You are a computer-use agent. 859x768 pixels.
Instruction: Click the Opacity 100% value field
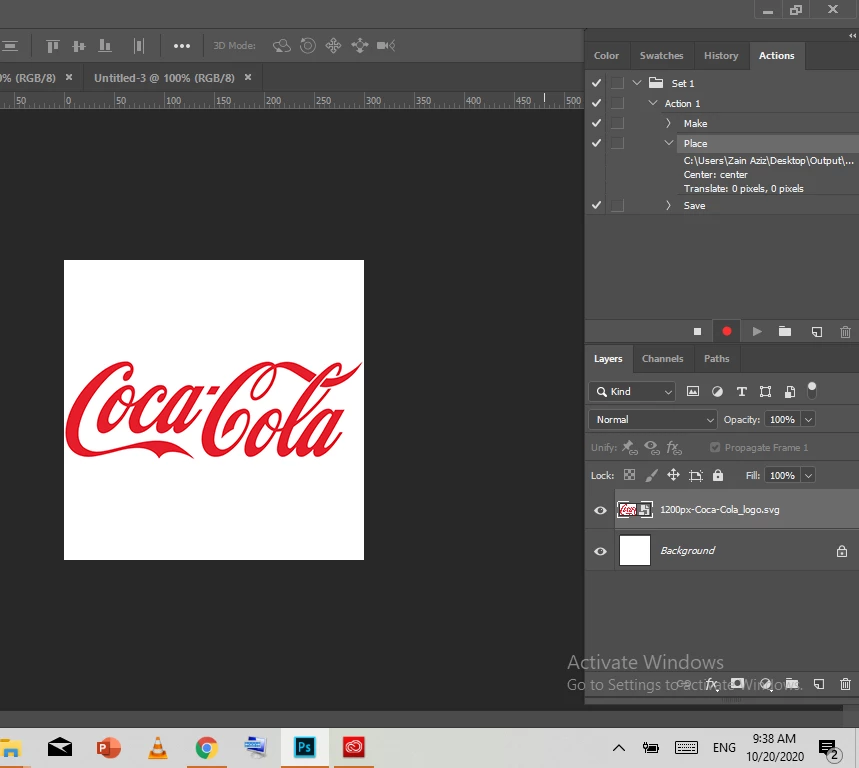click(782, 420)
